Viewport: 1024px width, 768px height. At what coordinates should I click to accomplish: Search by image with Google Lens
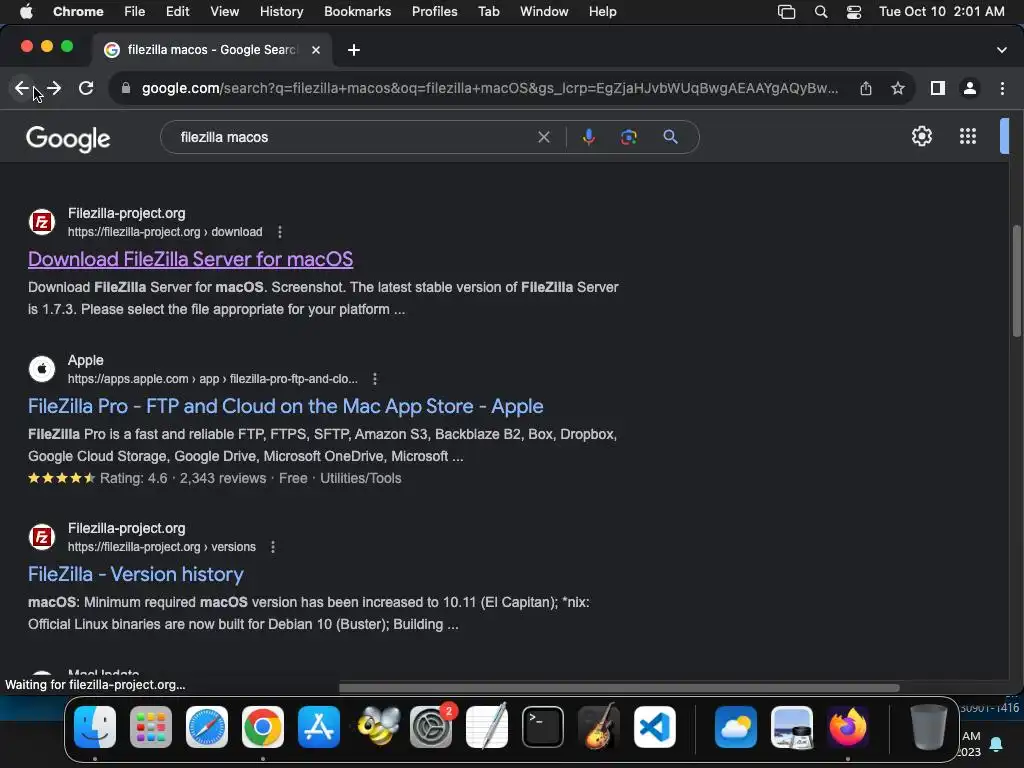(x=628, y=137)
